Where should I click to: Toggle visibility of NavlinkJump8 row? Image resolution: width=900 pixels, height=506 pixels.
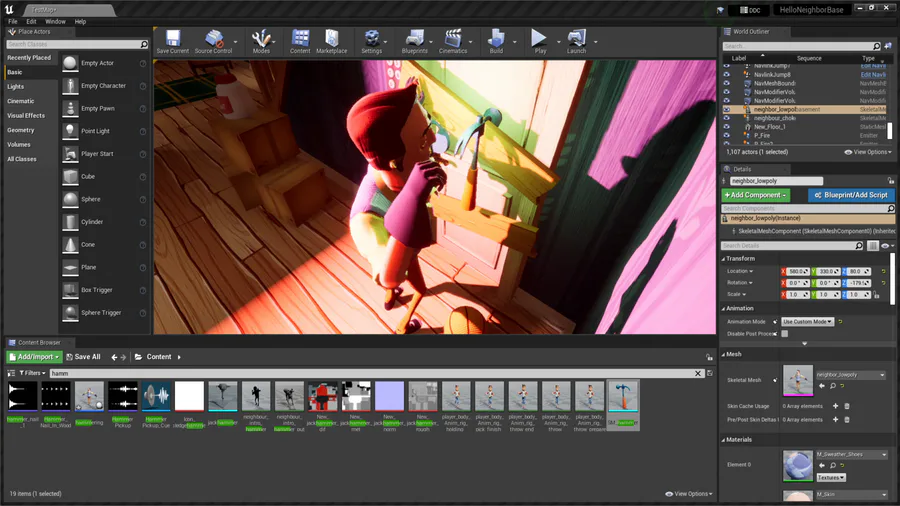726,75
